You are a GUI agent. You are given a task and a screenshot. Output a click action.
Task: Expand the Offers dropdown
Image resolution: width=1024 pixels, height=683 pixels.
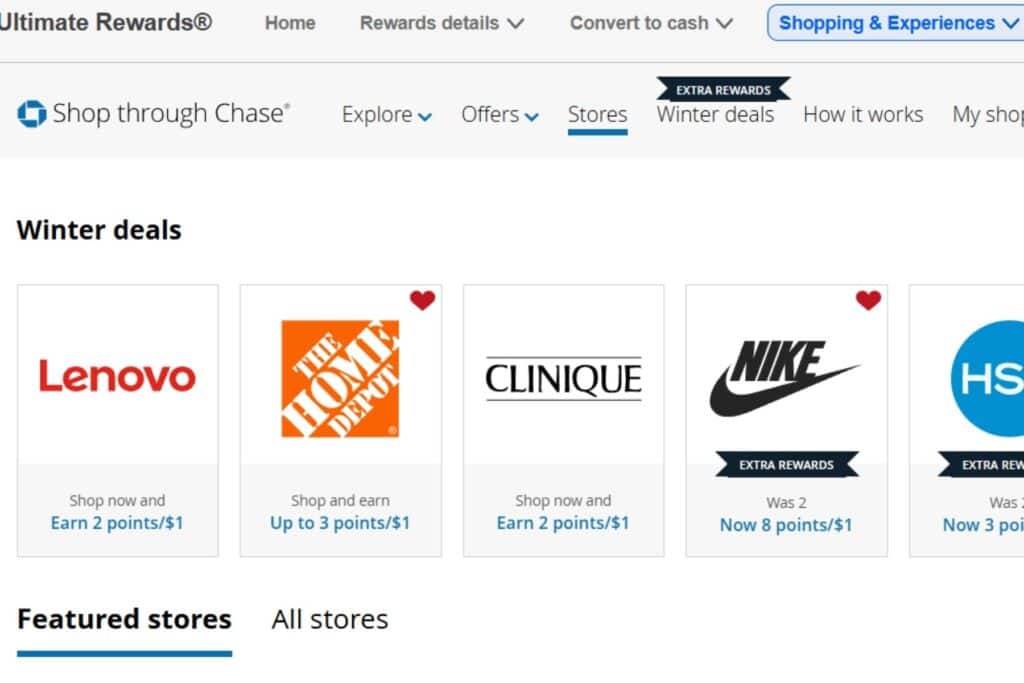click(x=498, y=115)
